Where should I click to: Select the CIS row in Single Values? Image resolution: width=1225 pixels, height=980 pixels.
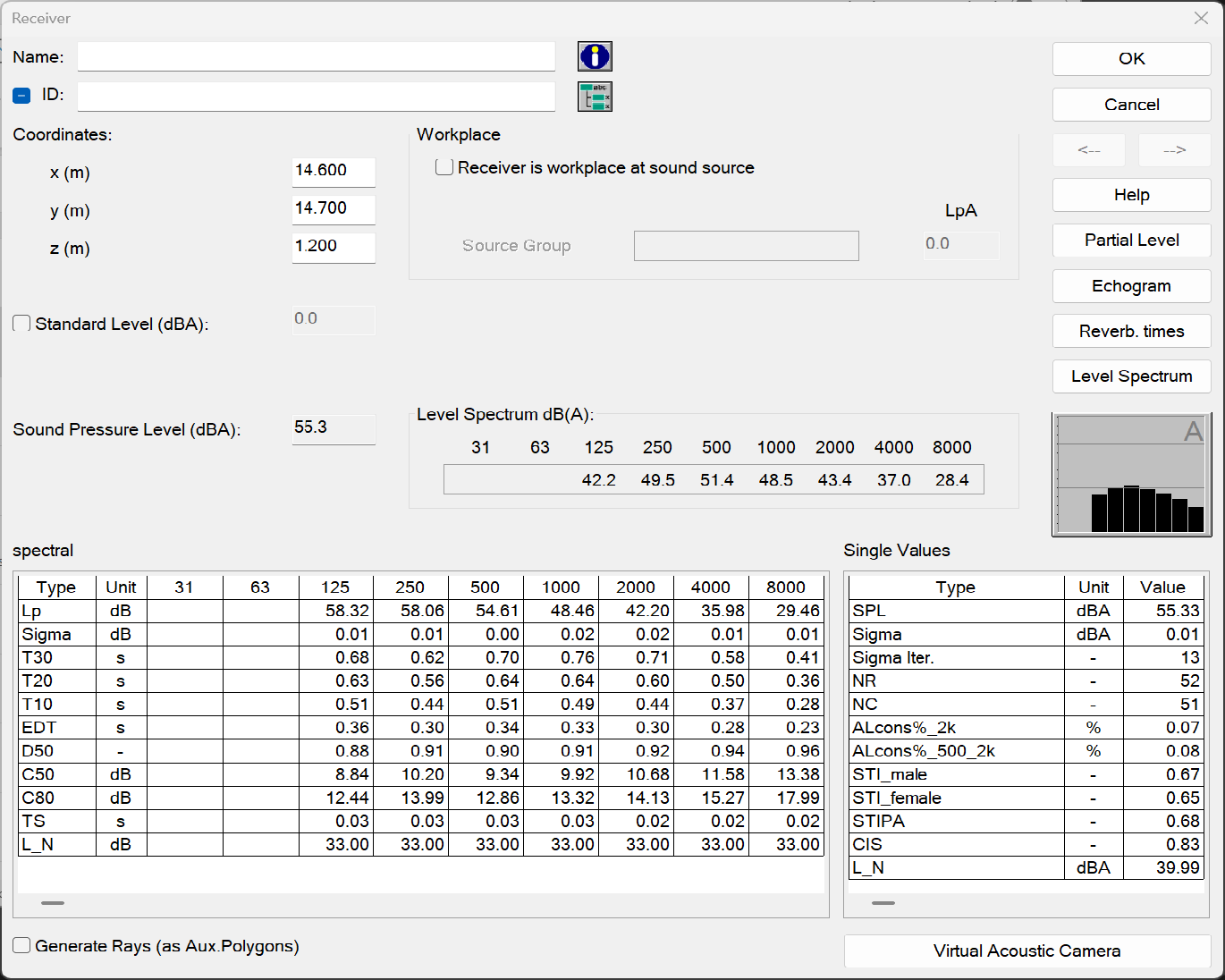[1026, 844]
